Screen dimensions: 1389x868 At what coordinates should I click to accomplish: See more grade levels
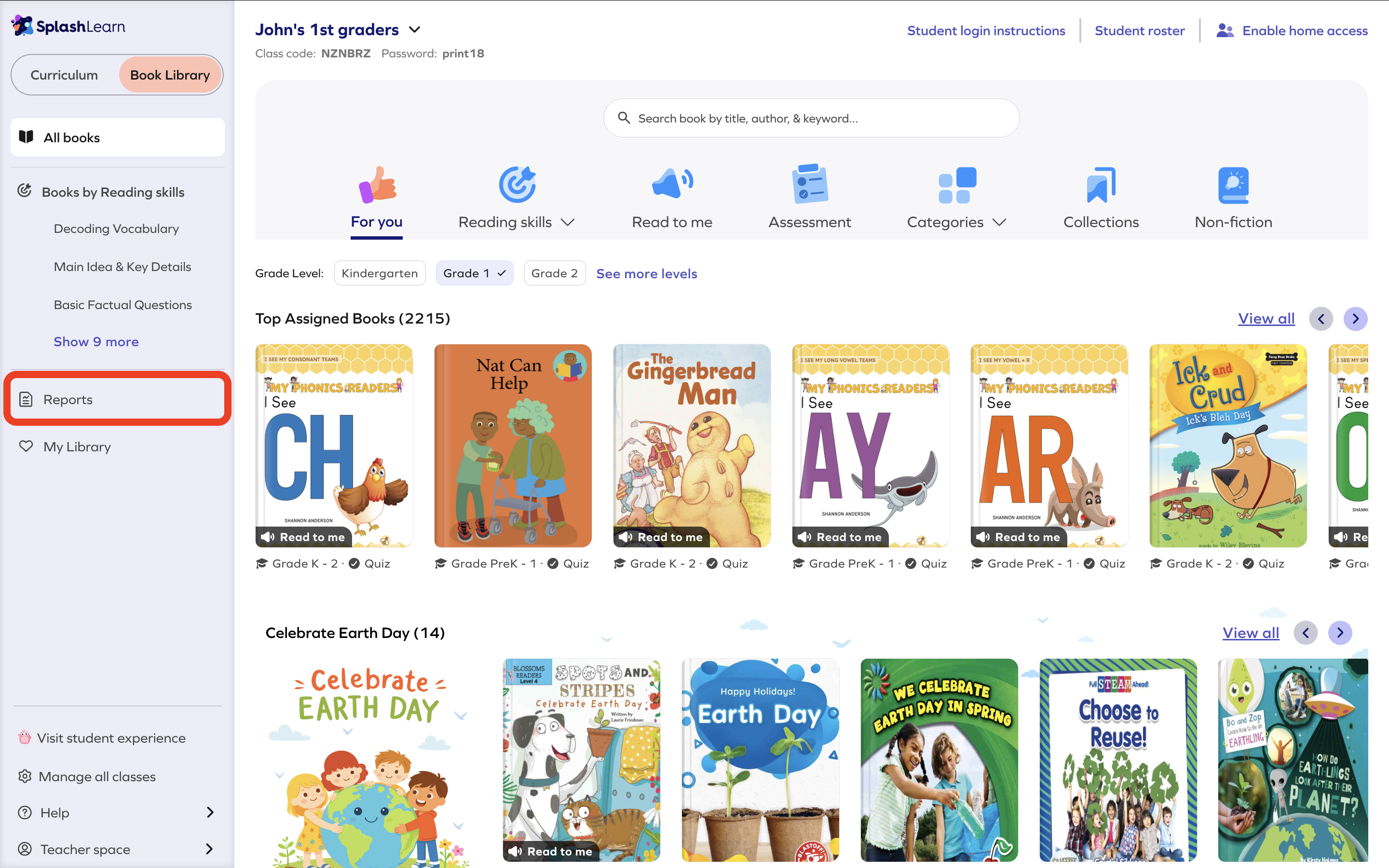pyautogui.click(x=646, y=273)
